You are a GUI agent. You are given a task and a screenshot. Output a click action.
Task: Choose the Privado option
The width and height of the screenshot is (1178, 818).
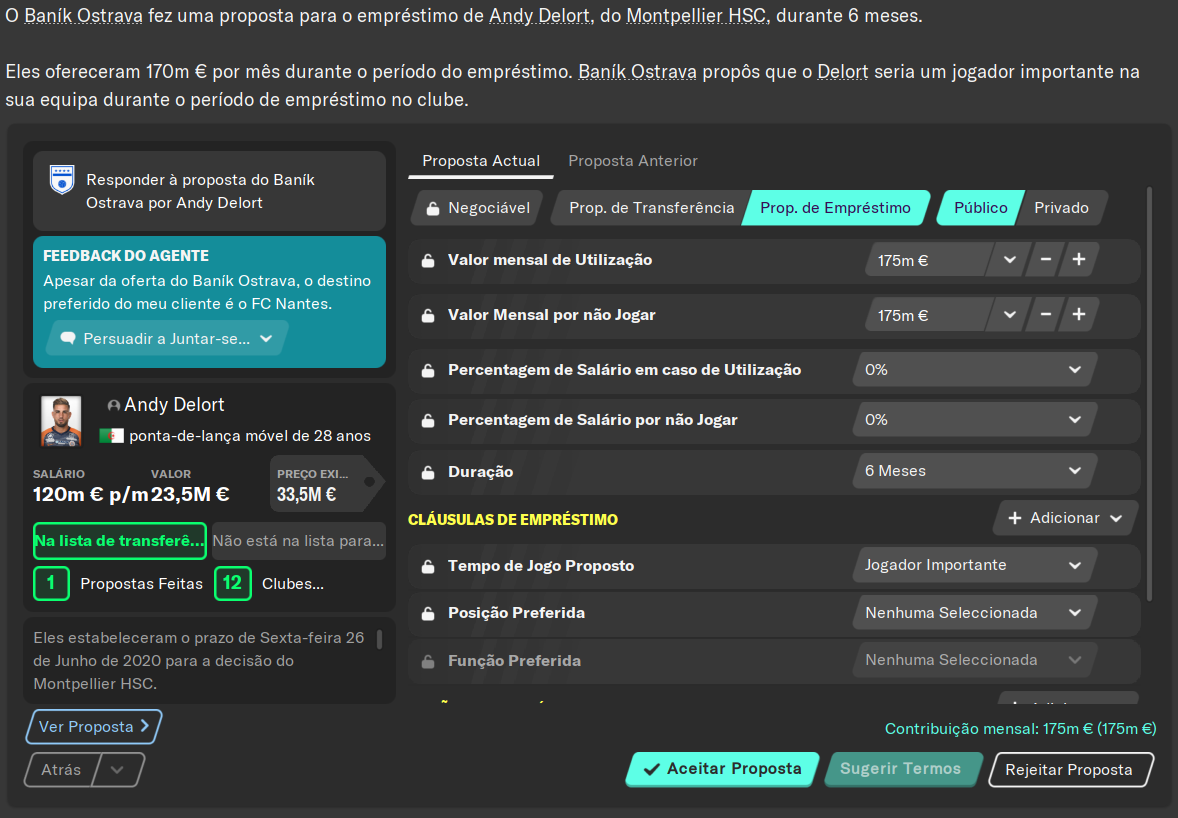(x=1061, y=208)
